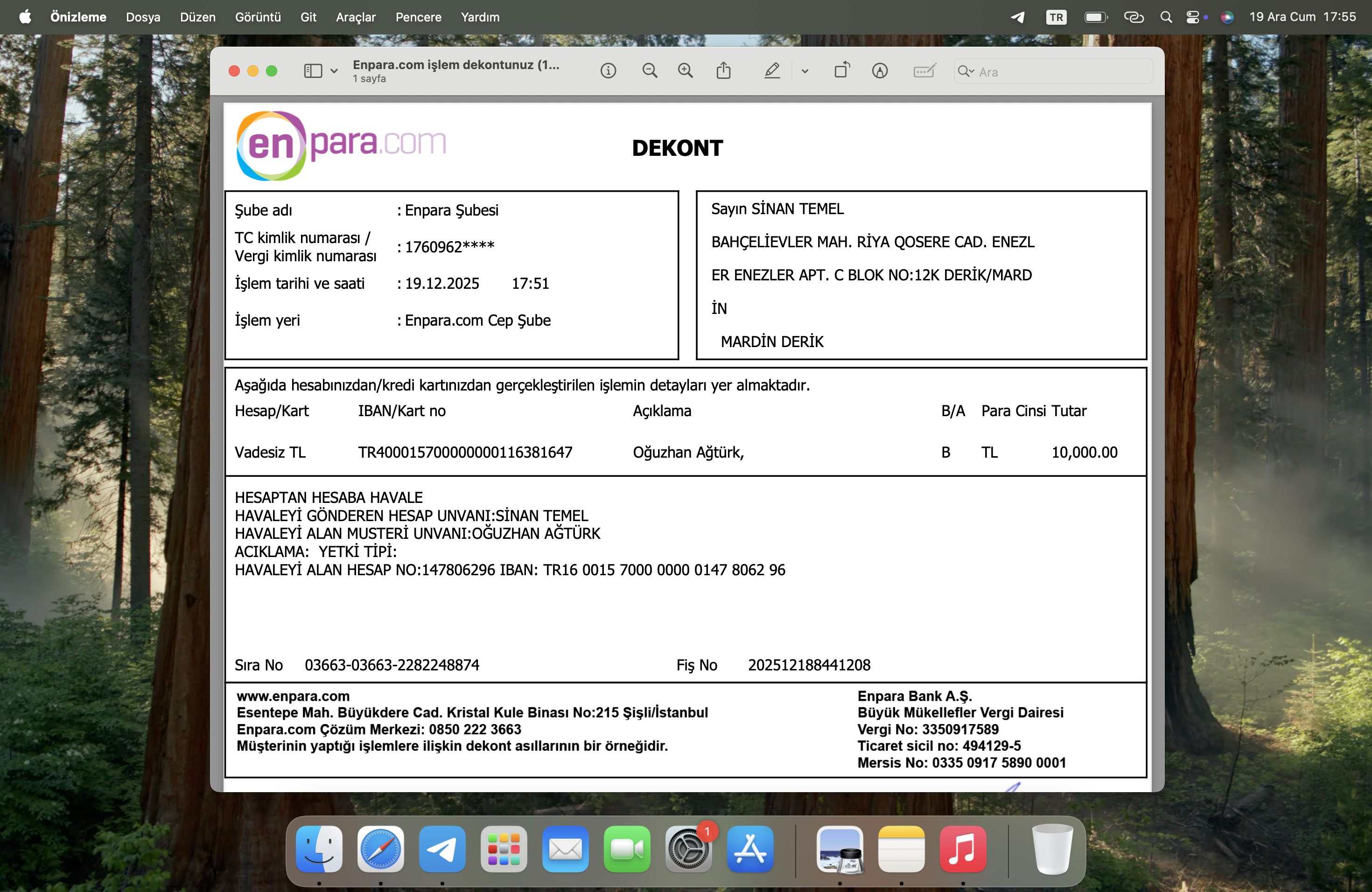
Task: Click amount 10,000.00
Action: [x=1085, y=453]
